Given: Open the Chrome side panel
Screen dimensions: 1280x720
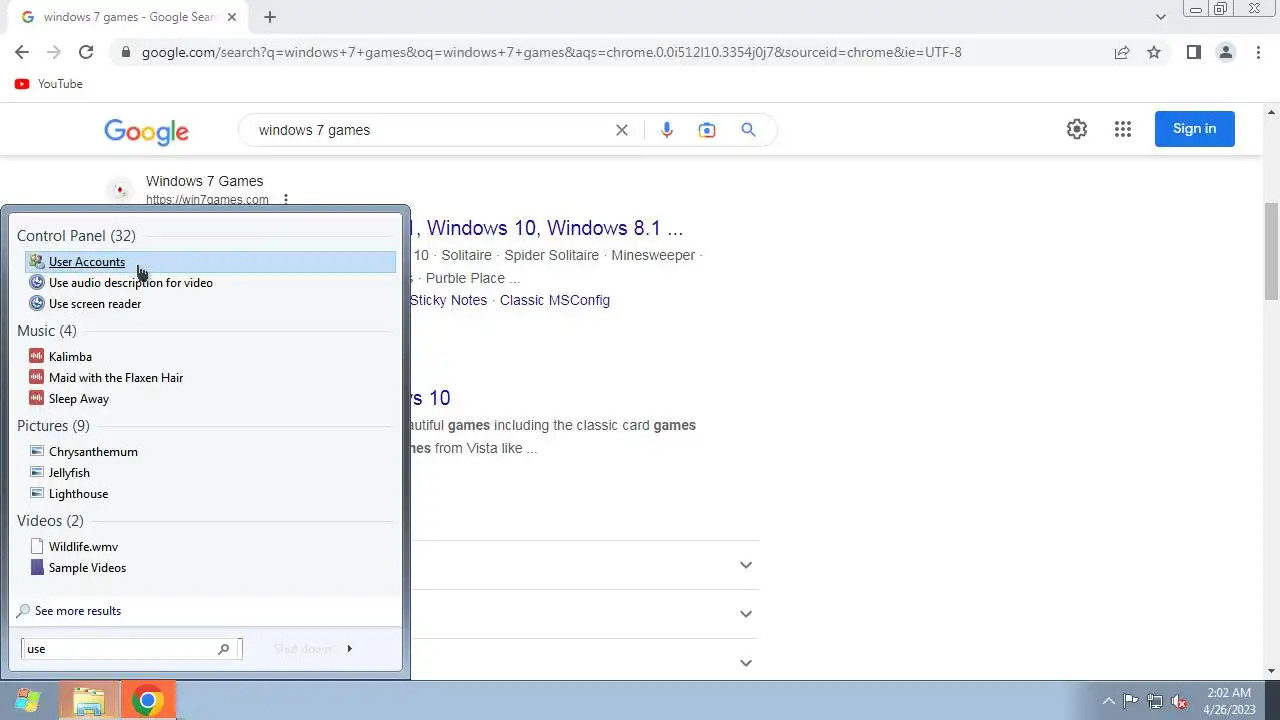Looking at the screenshot, I should click(x=1193, y=52).
